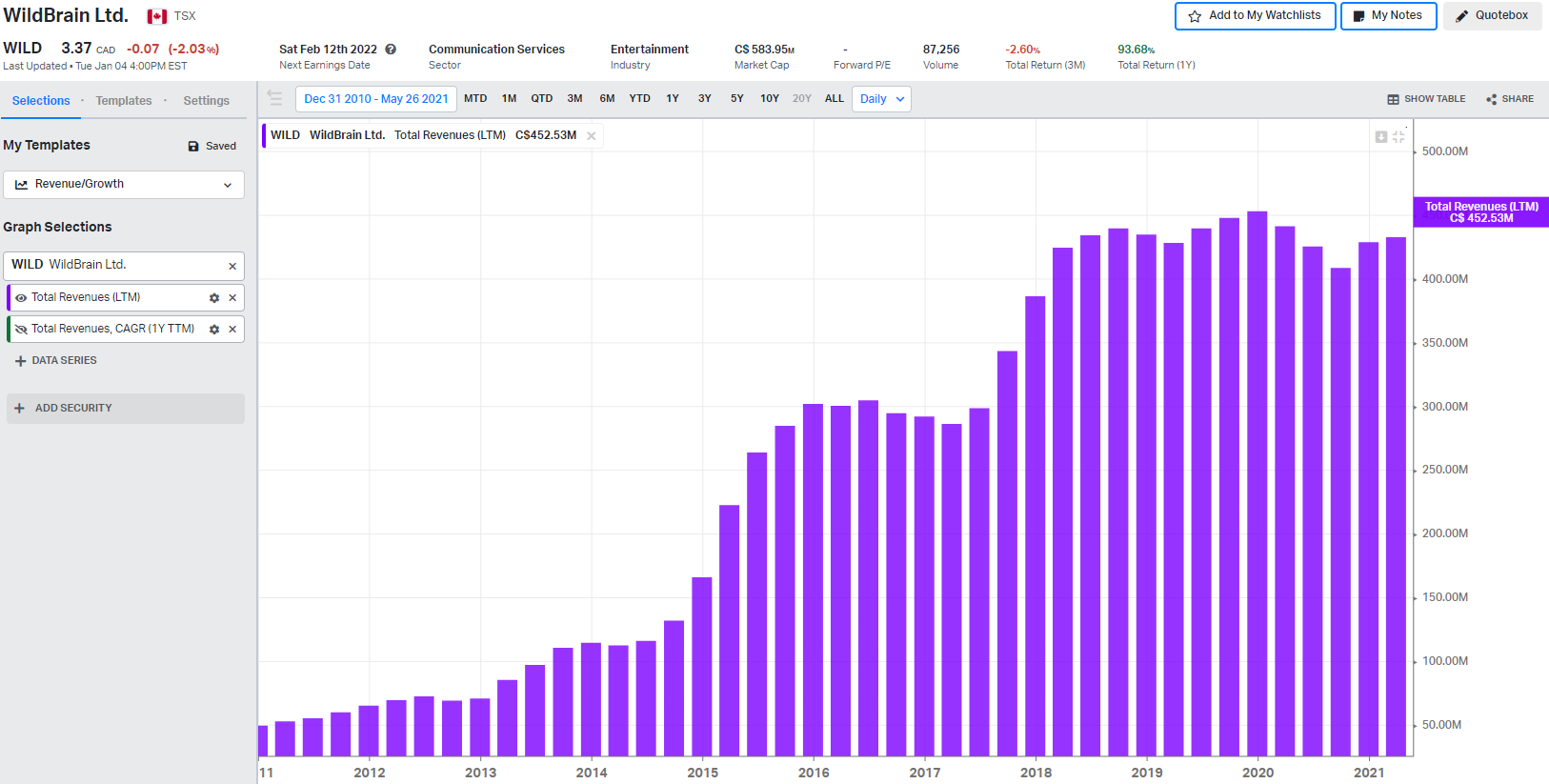Select 10Y time range
The height and width of the screenshot is (784, 1549).
[770, 99]
